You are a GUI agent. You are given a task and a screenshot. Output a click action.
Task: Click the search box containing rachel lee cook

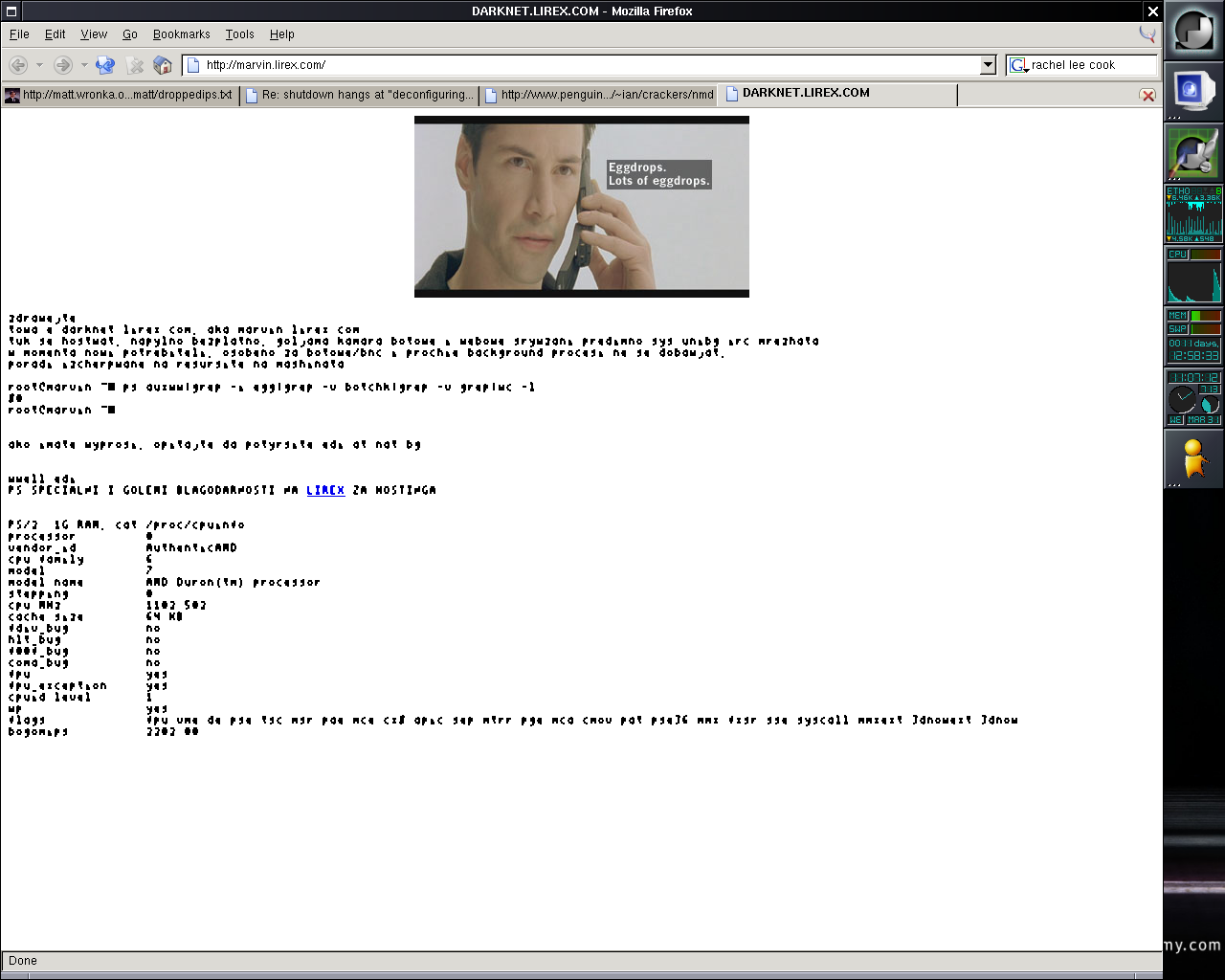[x=1092, y=65]
